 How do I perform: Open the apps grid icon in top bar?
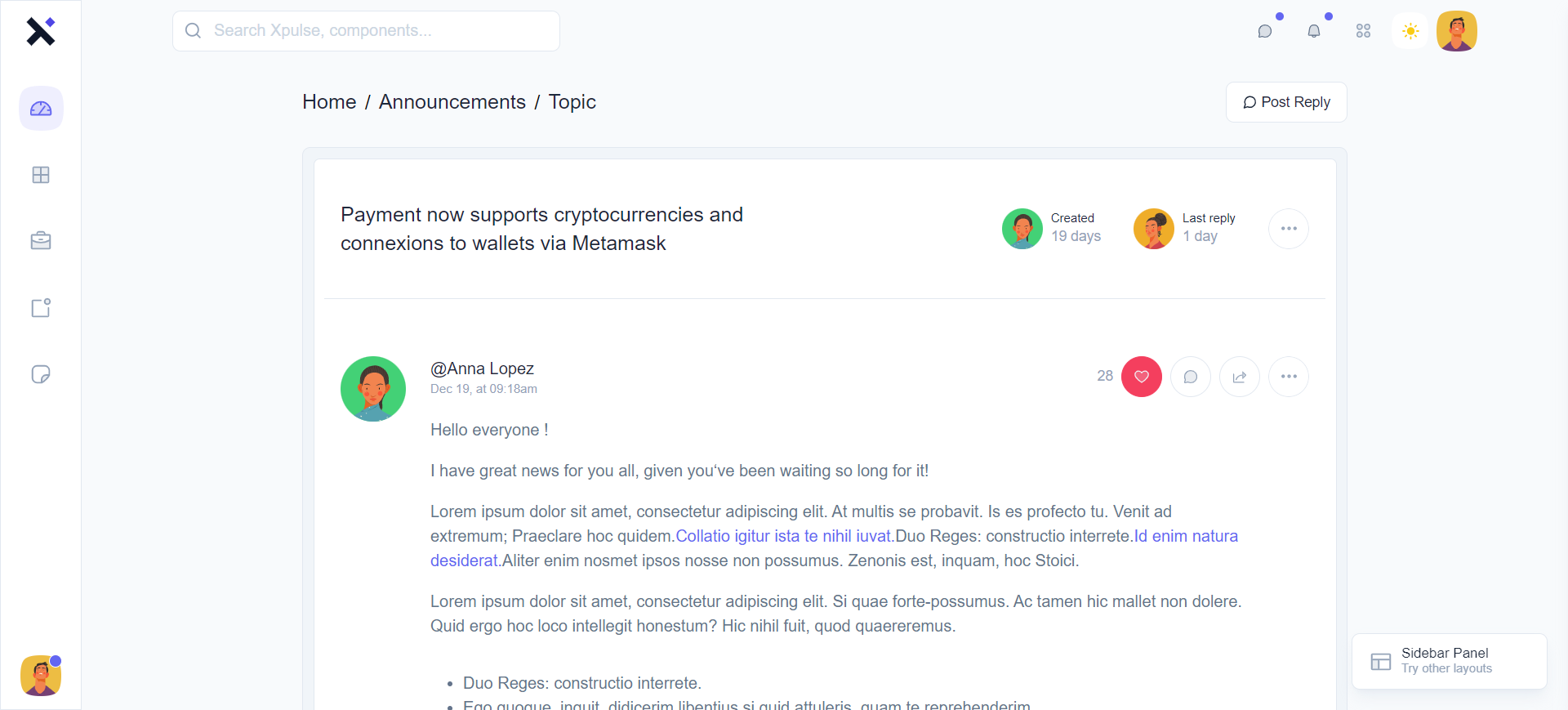(x=1363, y=31)
